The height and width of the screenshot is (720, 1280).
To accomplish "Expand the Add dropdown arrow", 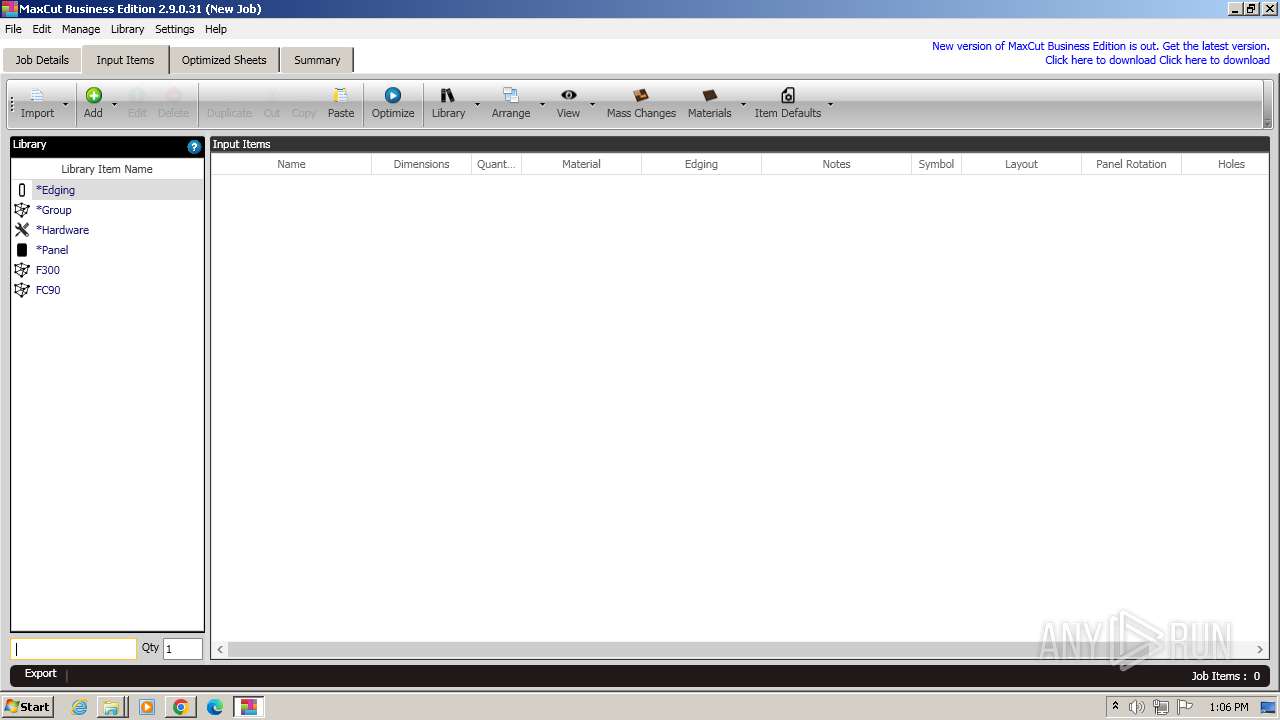I will [x=114, y=104].
